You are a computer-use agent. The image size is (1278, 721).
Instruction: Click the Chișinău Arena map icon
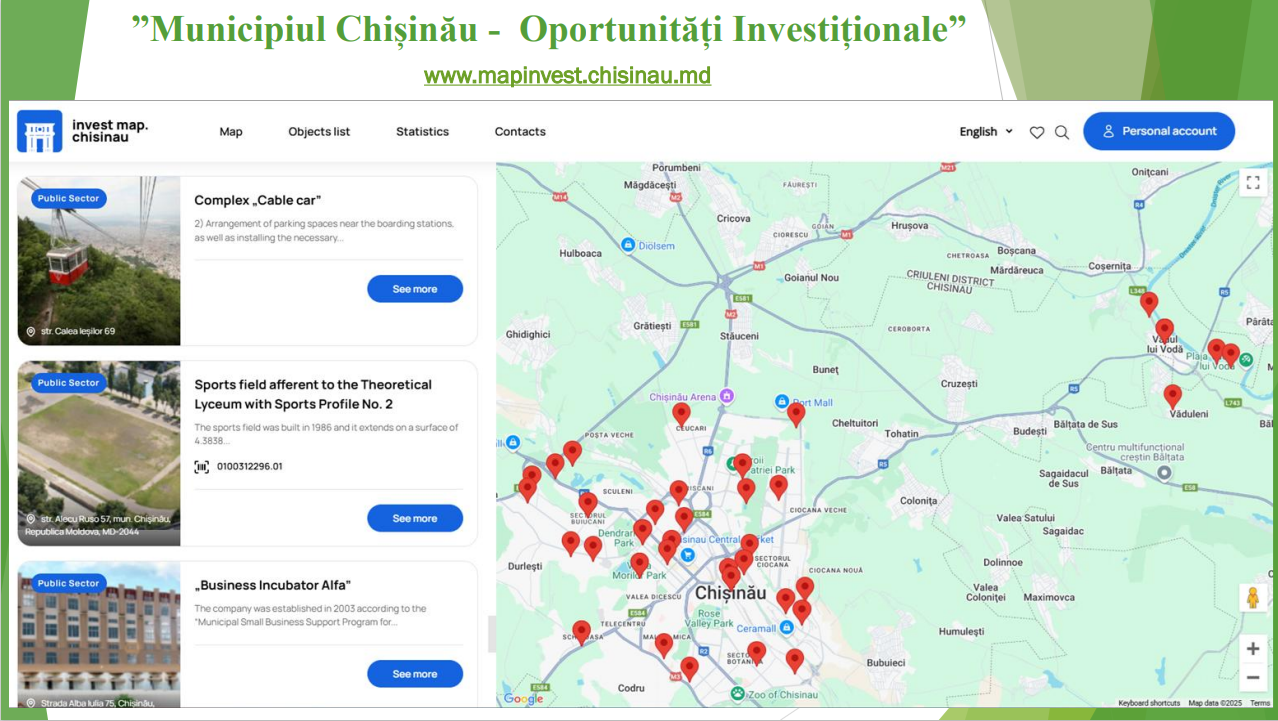tap(727, 397)
